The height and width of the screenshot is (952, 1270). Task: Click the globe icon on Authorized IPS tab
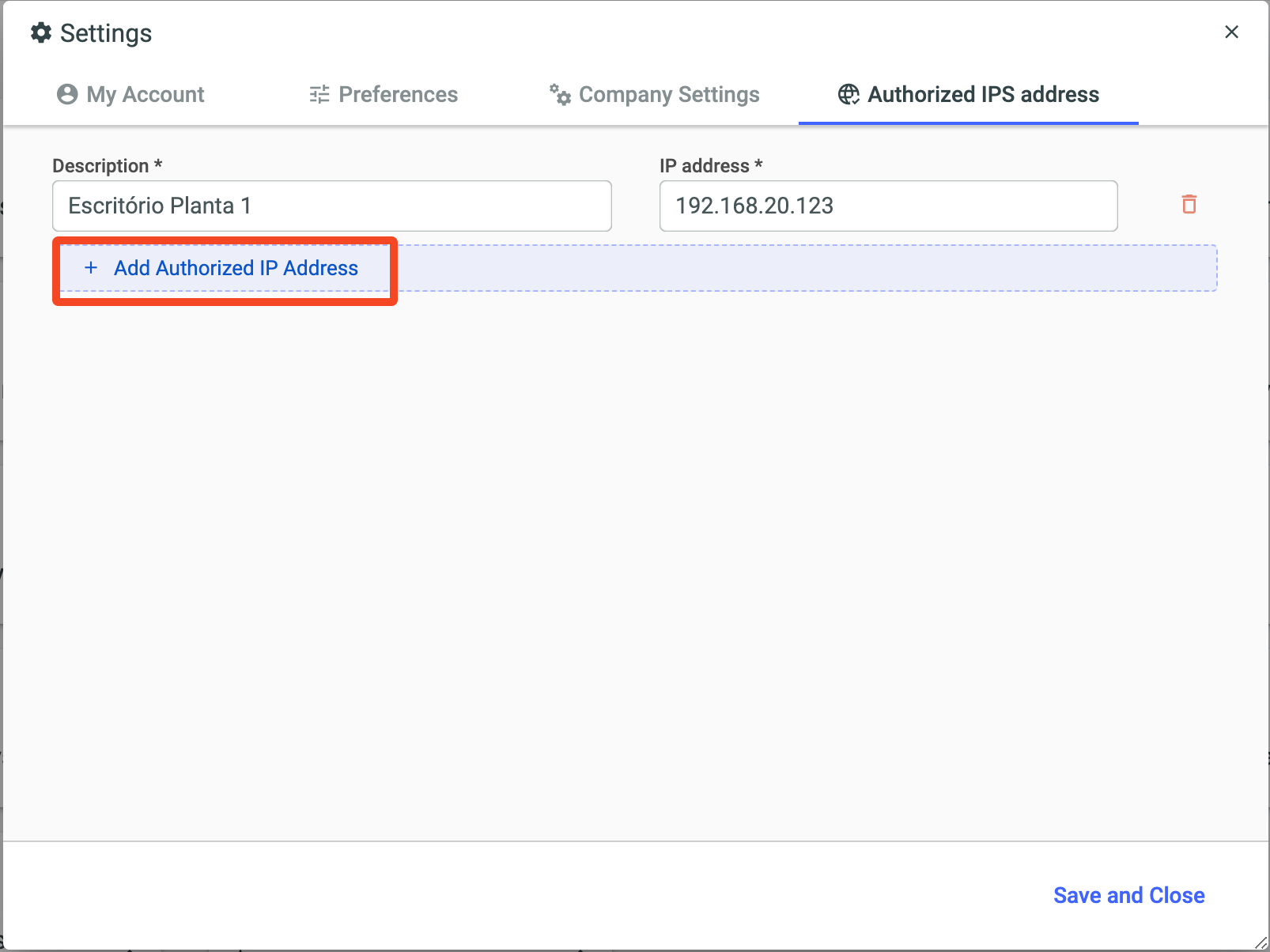(849, 94)
